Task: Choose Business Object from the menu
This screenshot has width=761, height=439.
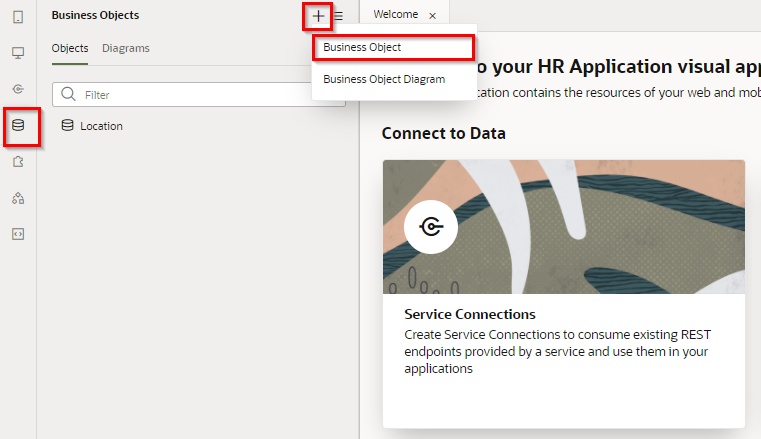Action: 362,47
